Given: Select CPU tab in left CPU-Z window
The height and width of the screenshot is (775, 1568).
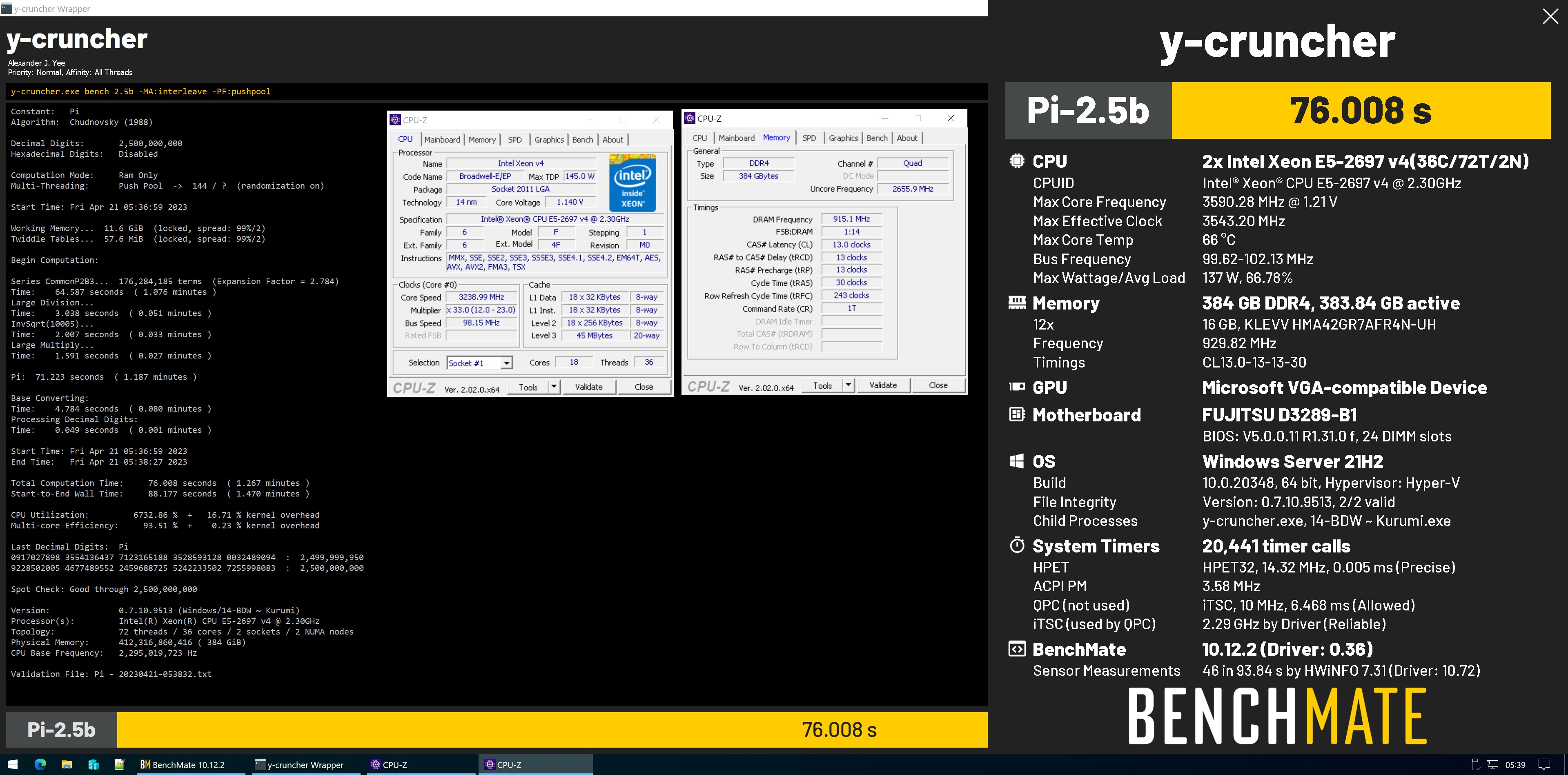Looking at the screenshot, I should (405, 139).
